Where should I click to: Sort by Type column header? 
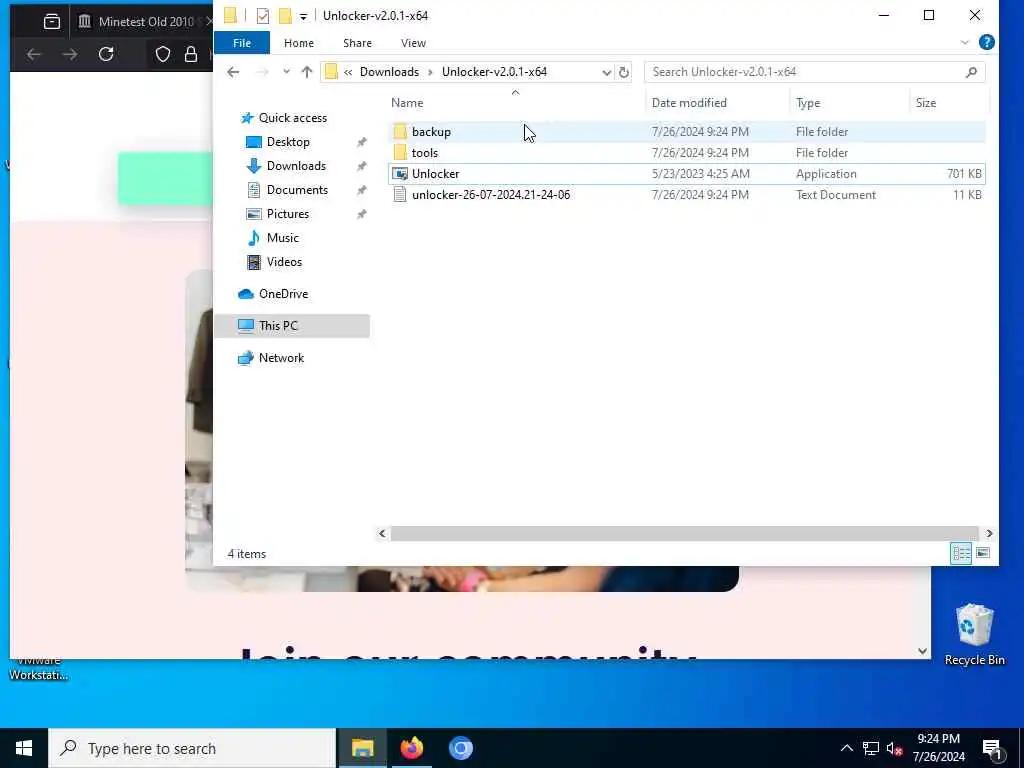808,103
